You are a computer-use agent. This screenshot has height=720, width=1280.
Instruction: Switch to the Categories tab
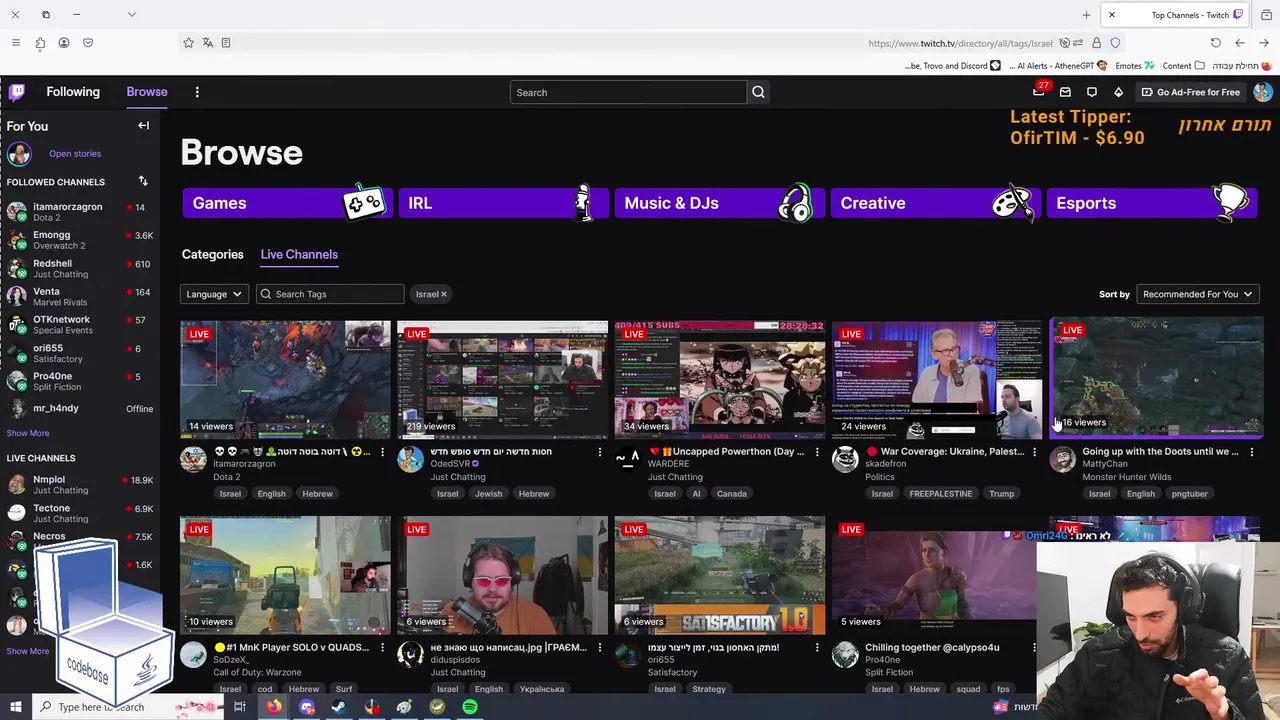[212, 254]
